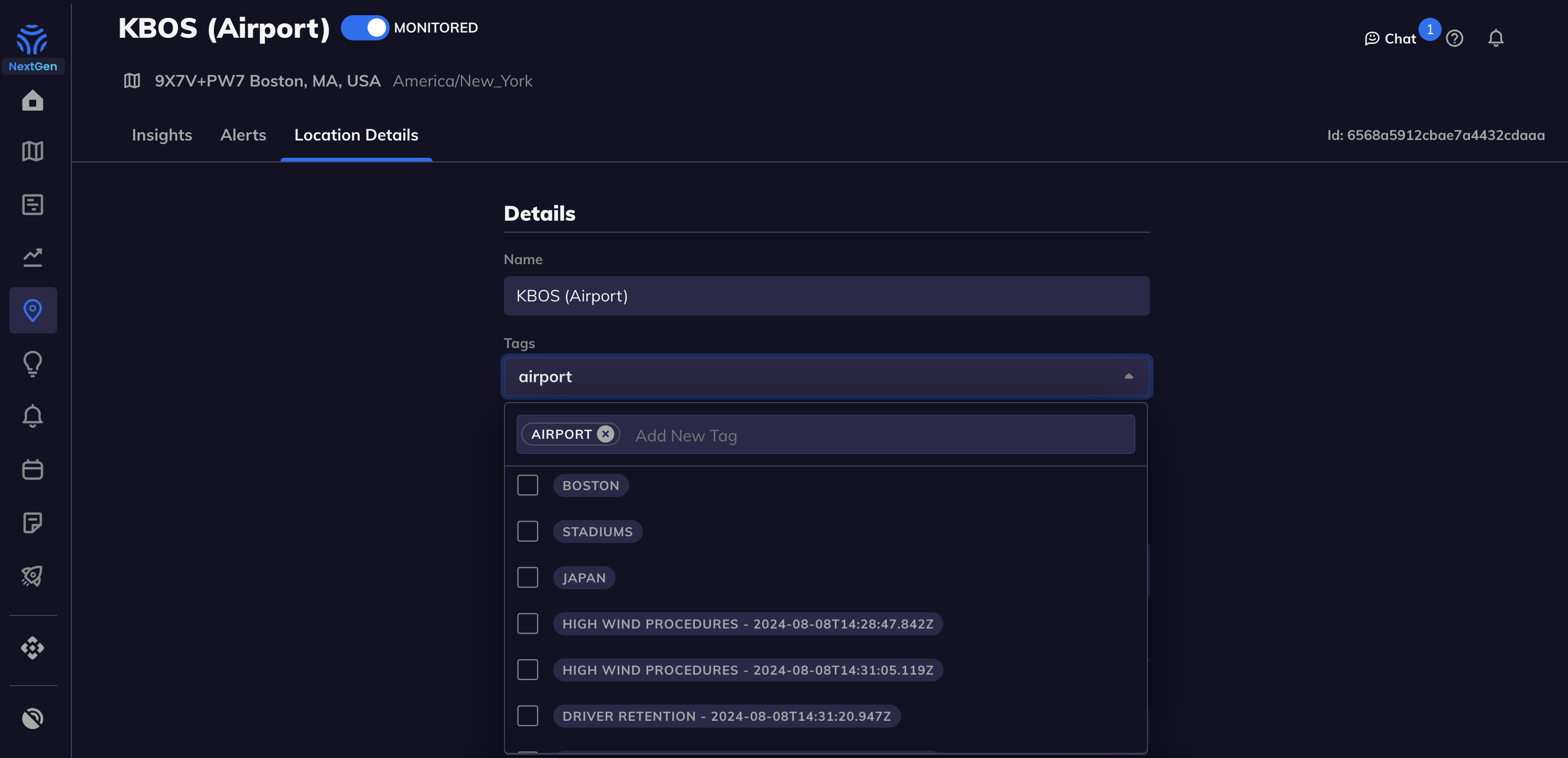Click the JAPAN tag label
This screenshot has height=758, width=1568.
click(x=584, y=577)
